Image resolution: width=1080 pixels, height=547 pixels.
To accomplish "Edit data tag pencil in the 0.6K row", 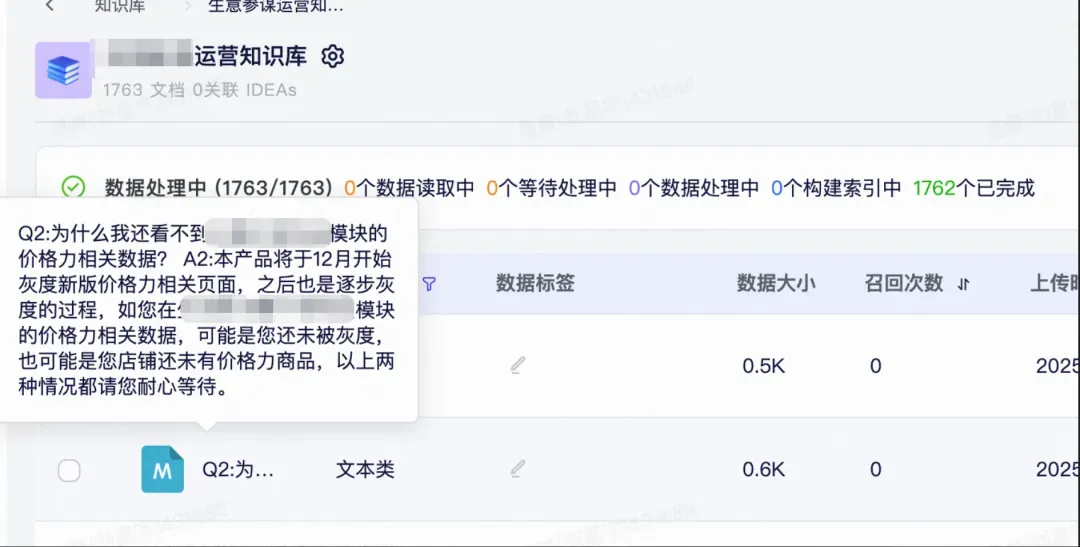I will (517, 468).
